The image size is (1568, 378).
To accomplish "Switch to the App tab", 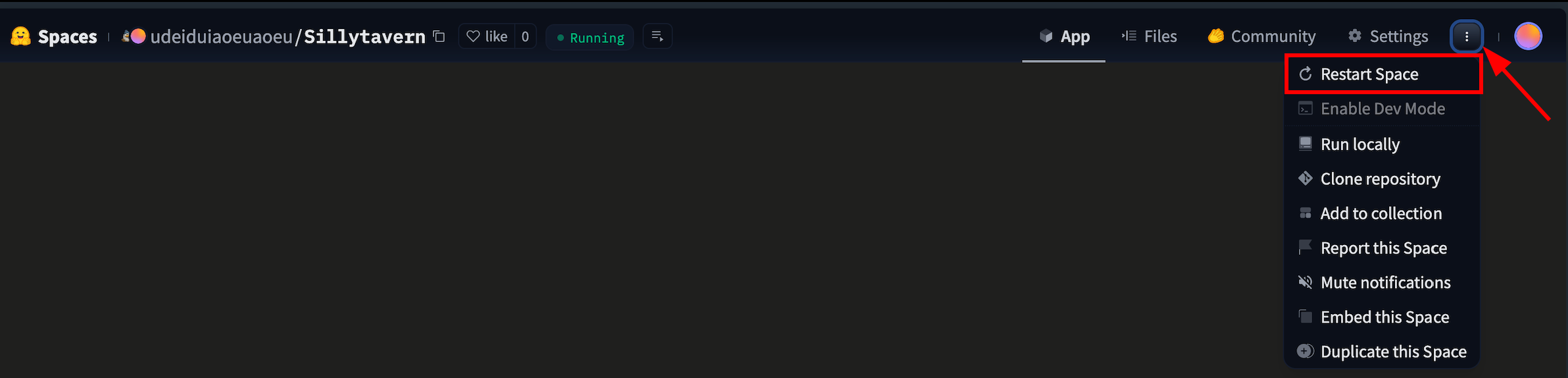I will tap(1064, 36).
